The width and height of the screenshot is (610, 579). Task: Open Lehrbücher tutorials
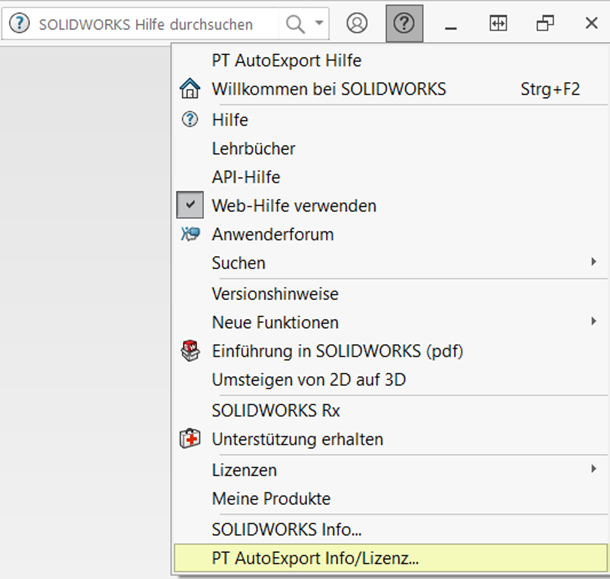[391, 149]
